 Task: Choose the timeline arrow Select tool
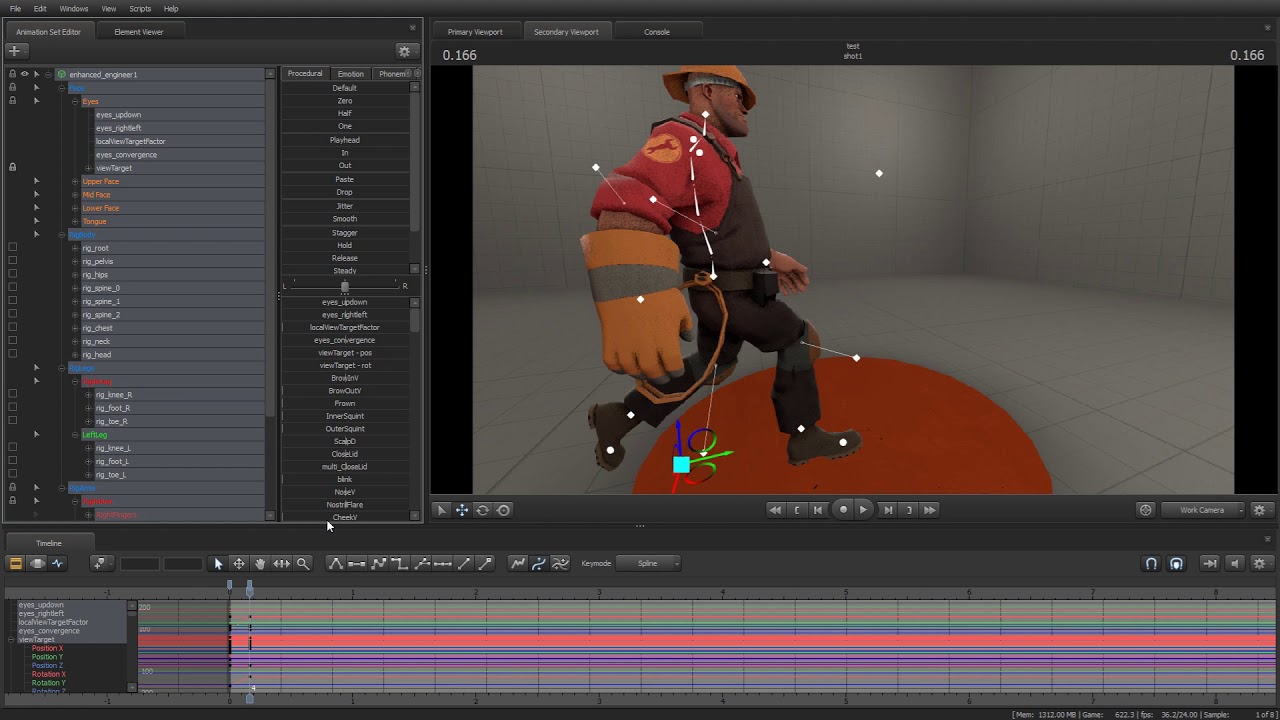click(x=218, y=563)
